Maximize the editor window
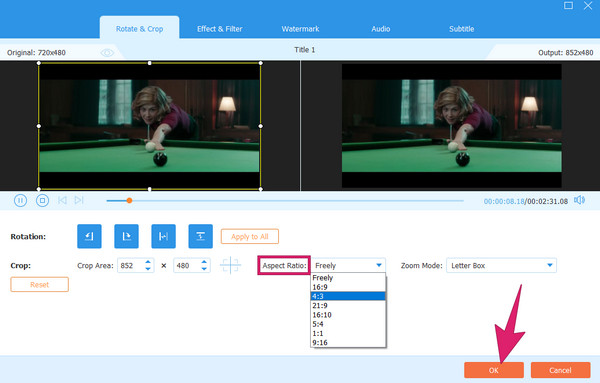 [568, 5]
